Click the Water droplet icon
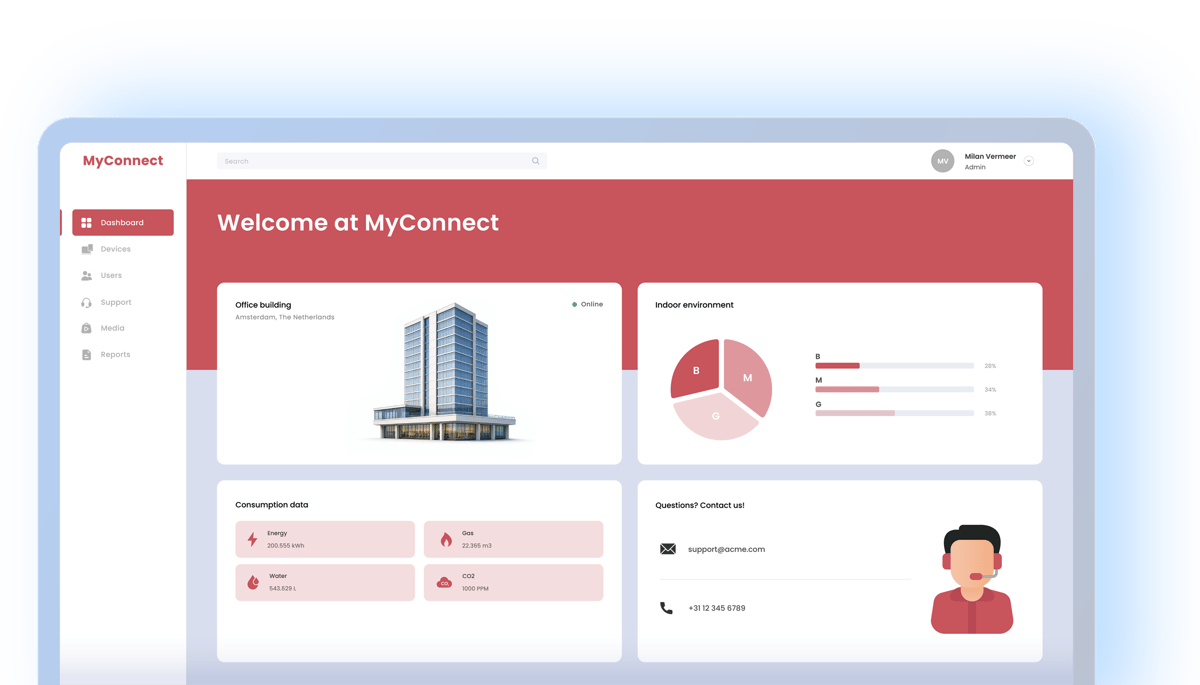This screenshot has height=685, width=1200. coord(252,582)
